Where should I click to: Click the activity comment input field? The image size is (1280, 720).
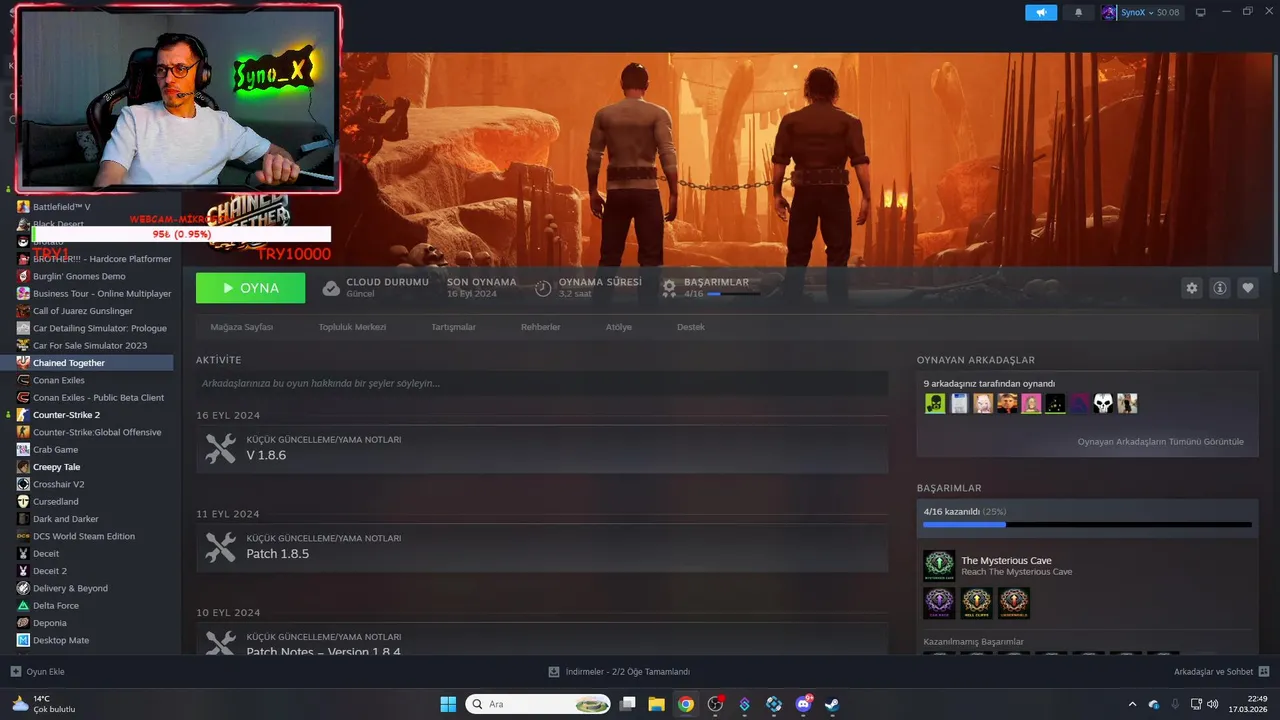542,383
